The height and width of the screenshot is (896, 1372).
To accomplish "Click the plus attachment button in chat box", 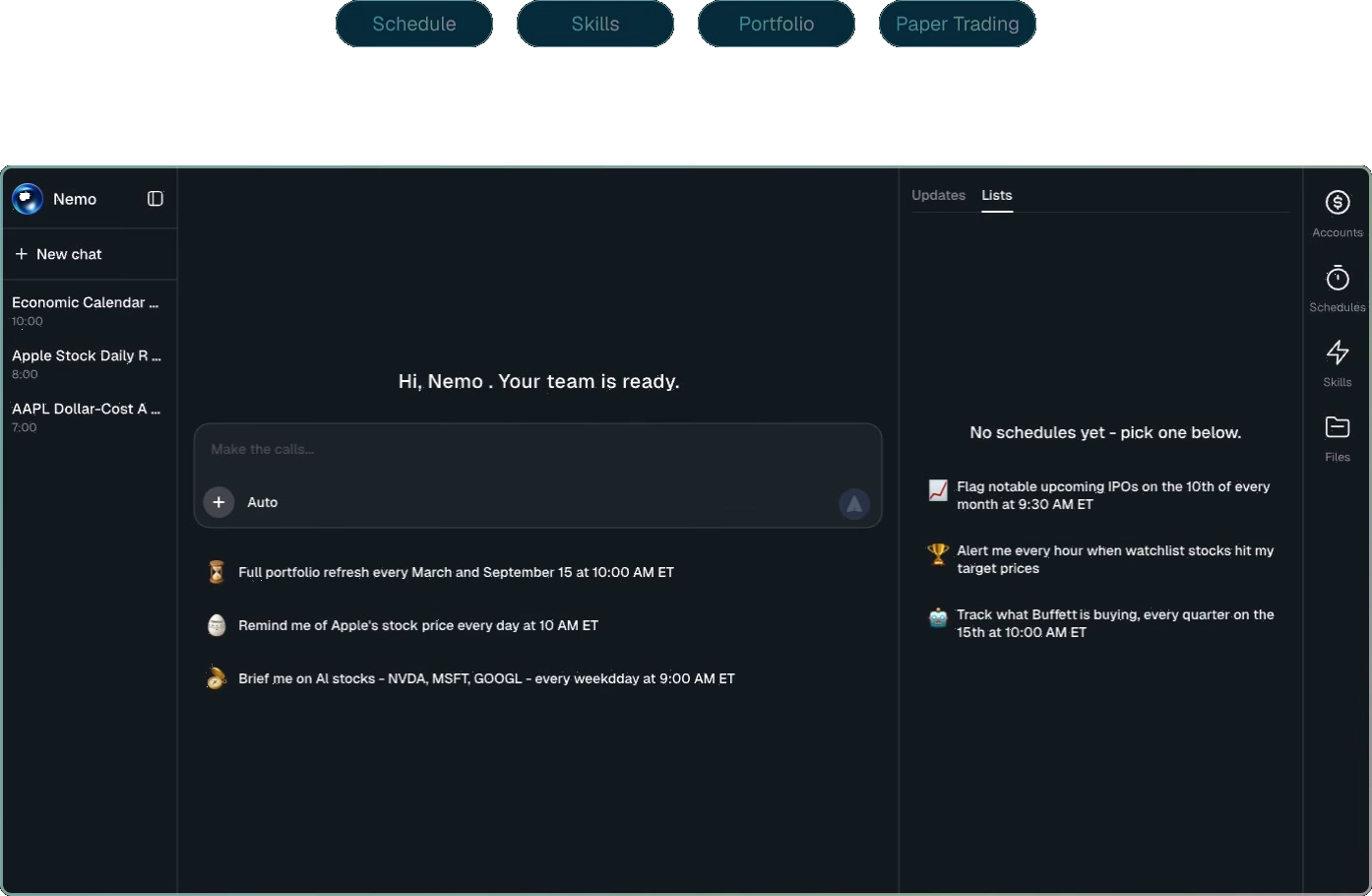I will tap(218, 502).
